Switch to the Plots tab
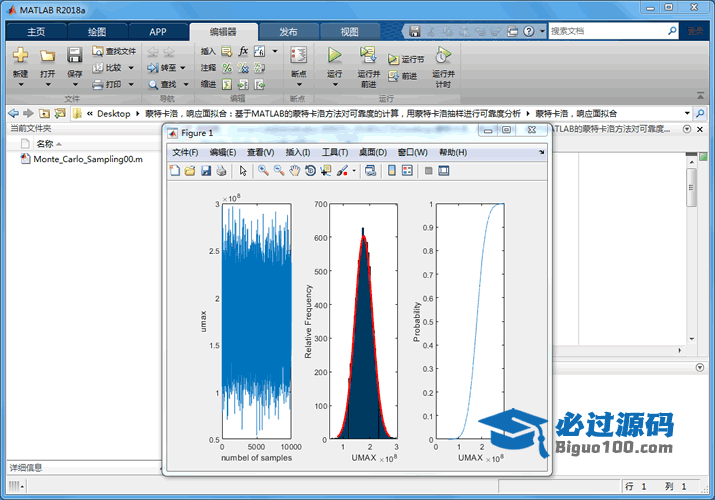Image resolution: width=715 pixels, height=500 pixels. pyautogui.click(x=97, y=31)
